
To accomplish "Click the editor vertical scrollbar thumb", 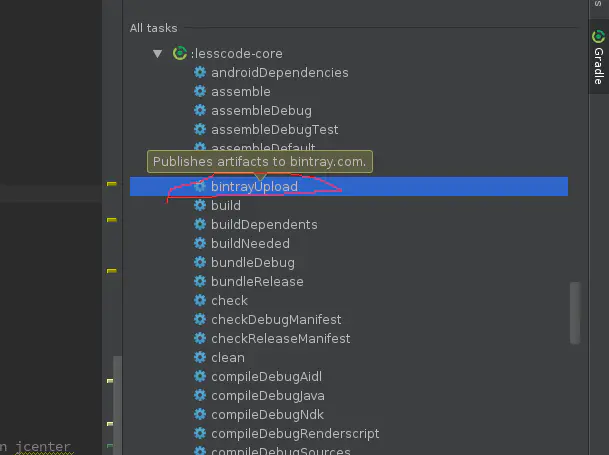I will tap(117, 405).
